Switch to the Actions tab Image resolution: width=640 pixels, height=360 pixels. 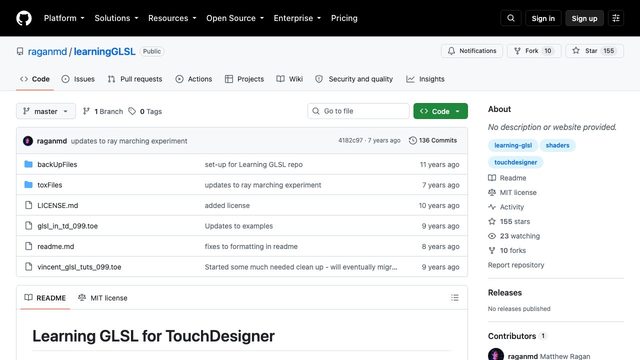193,79
